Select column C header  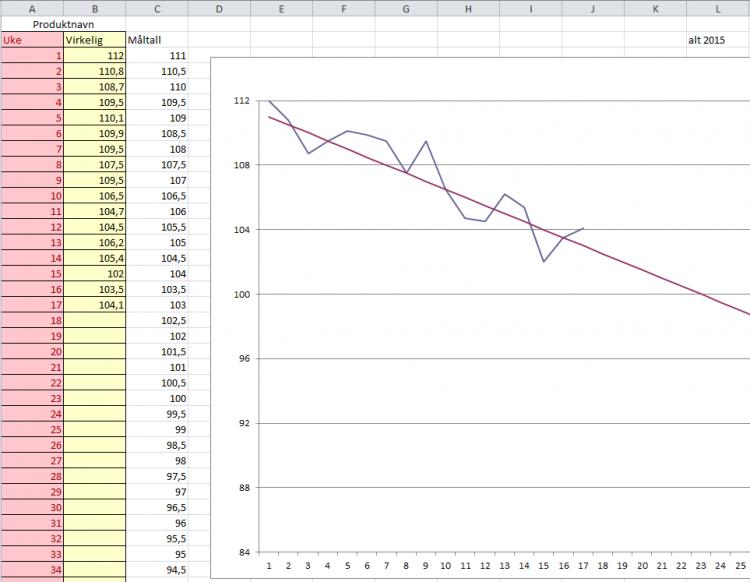(157, 9)
